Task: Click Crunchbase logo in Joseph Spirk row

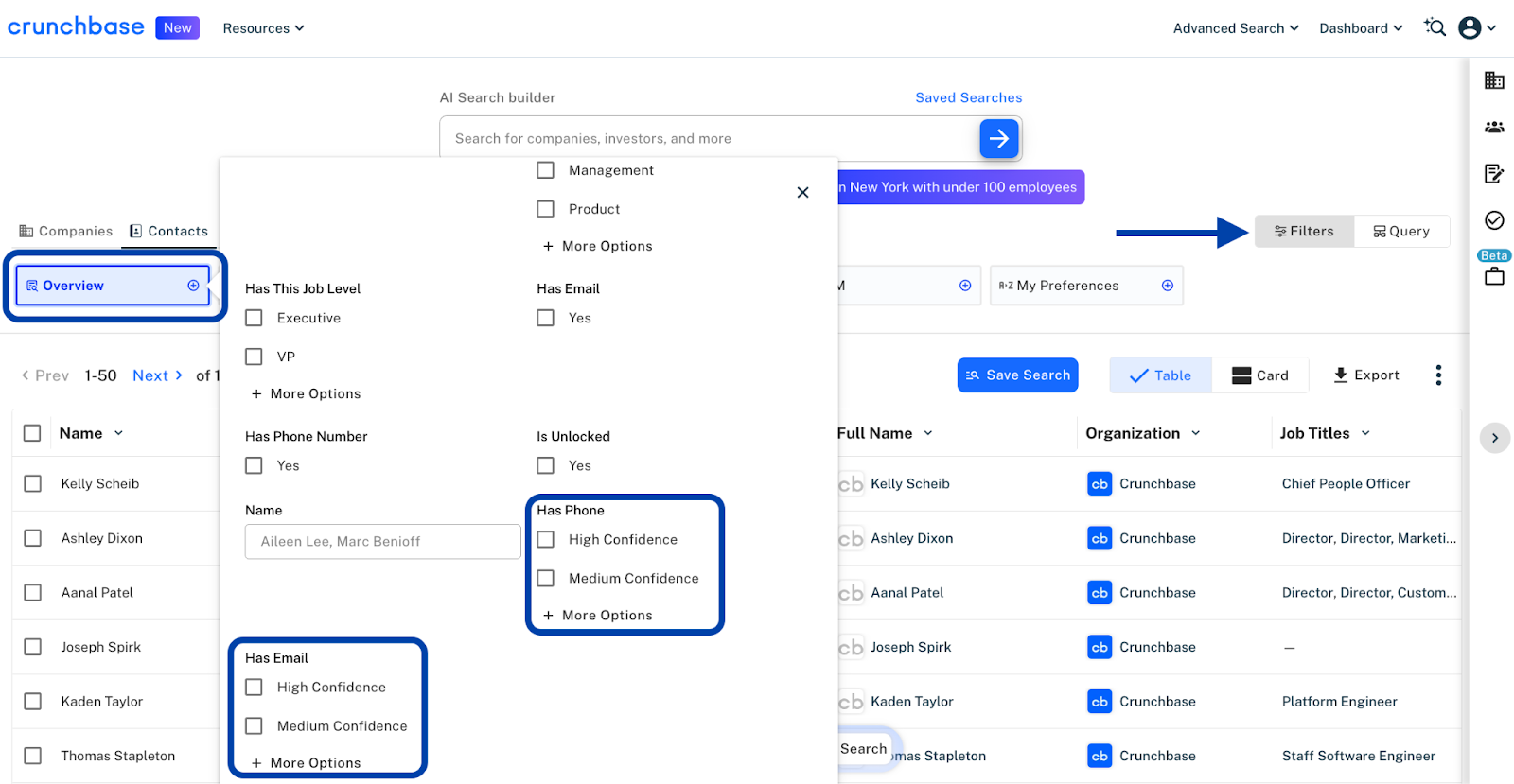Action: point(1100,647)
